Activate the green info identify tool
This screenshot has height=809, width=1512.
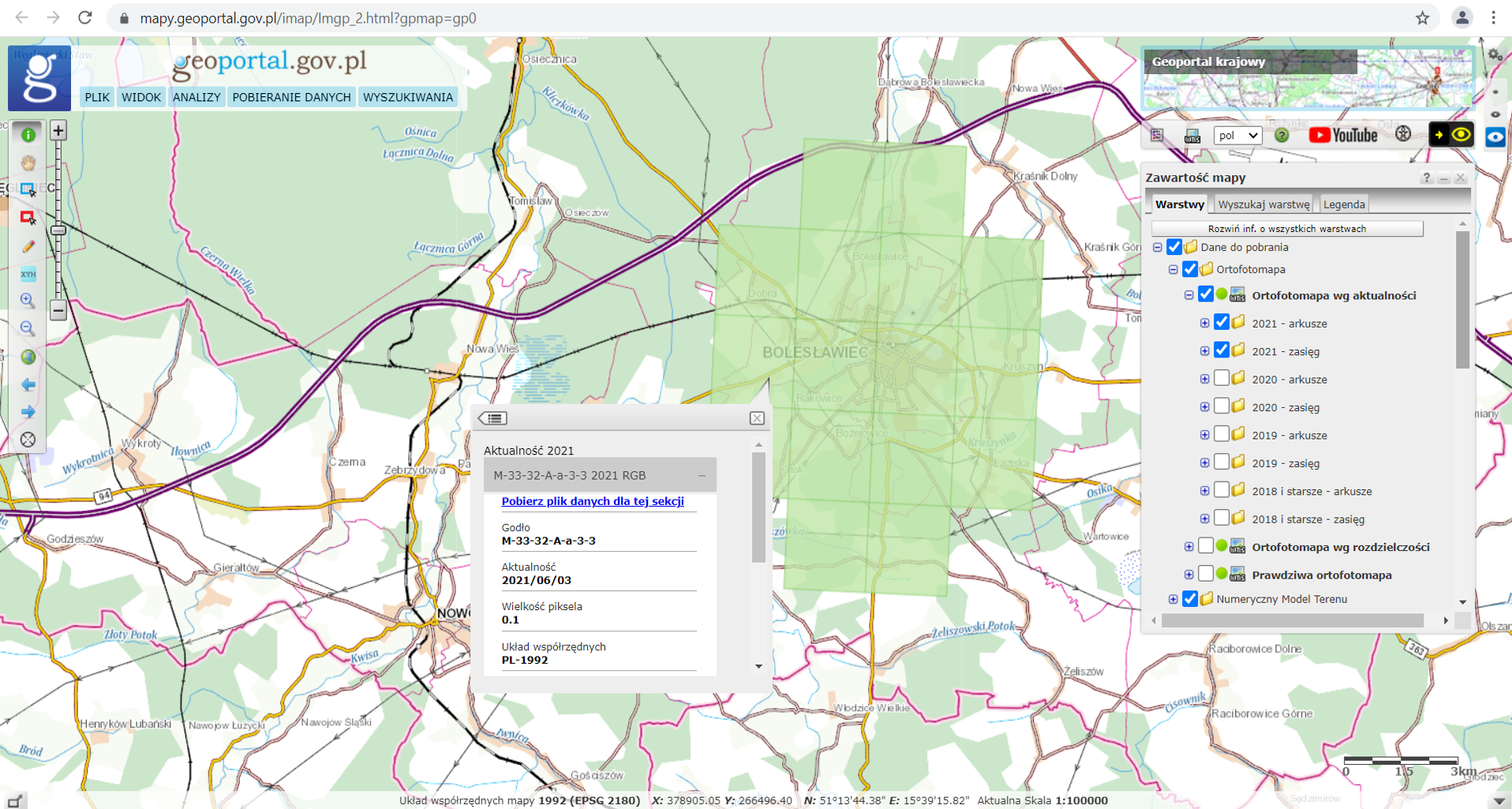28,135
